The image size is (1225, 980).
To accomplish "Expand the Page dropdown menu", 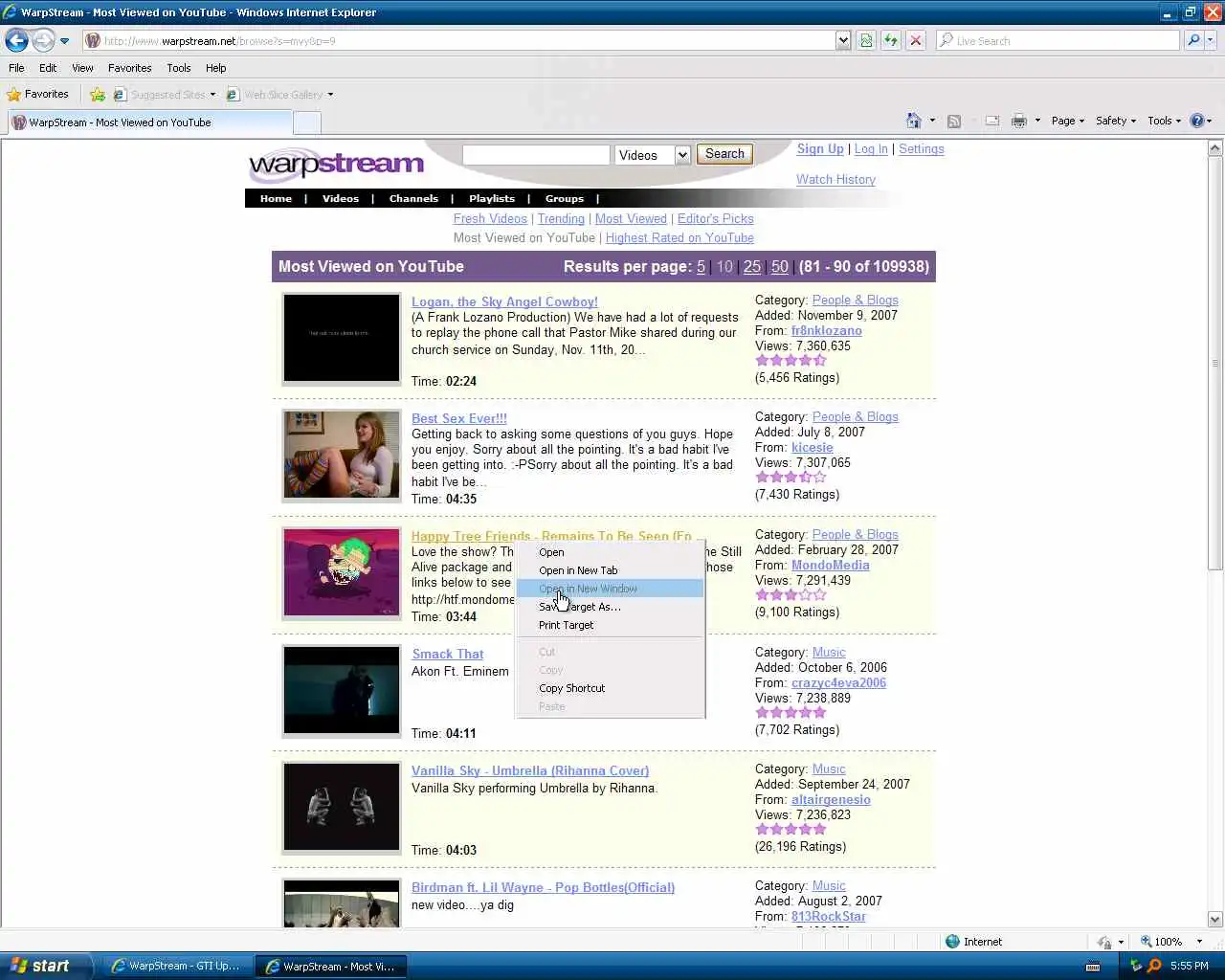I will click(1067, 121).
